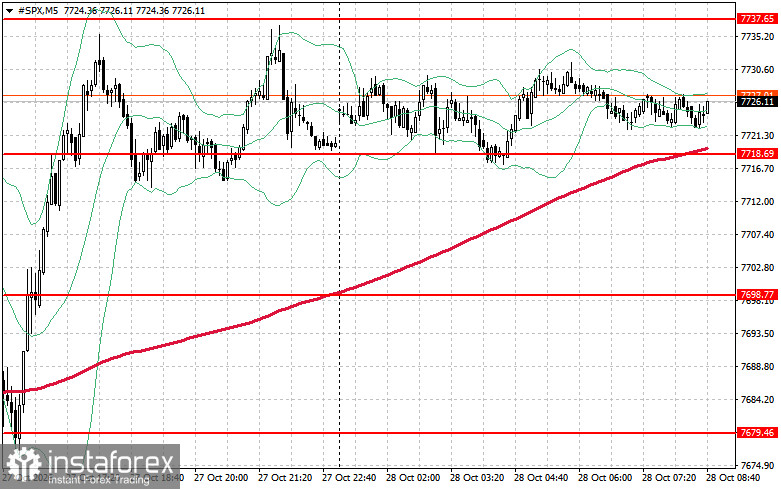Click the 28 Oct 03:20 time label
Viewport: 781px width, 489px height.
[477, 478]
